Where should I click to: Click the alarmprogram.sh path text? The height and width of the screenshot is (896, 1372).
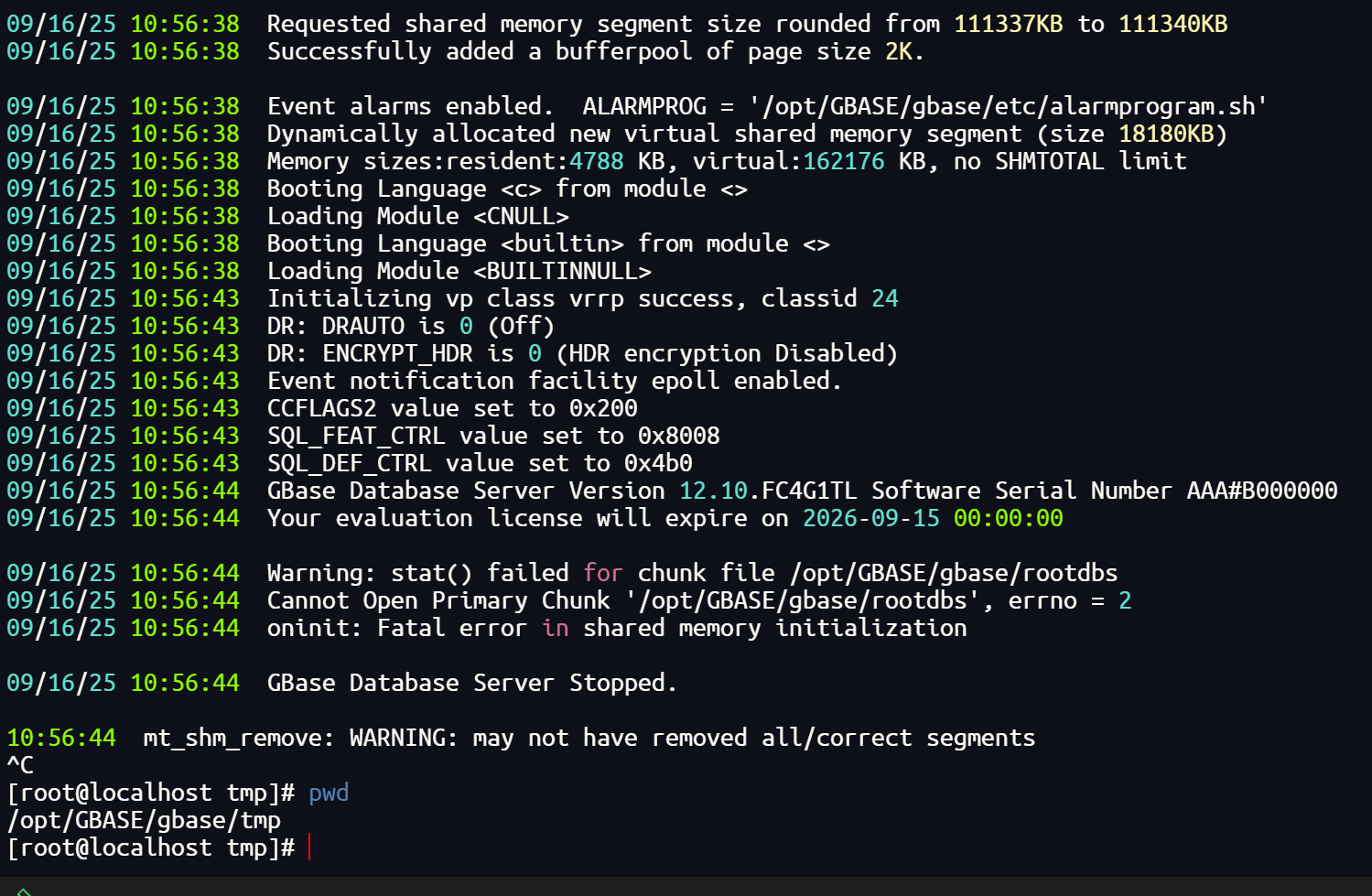click(x=1009, y=106)
